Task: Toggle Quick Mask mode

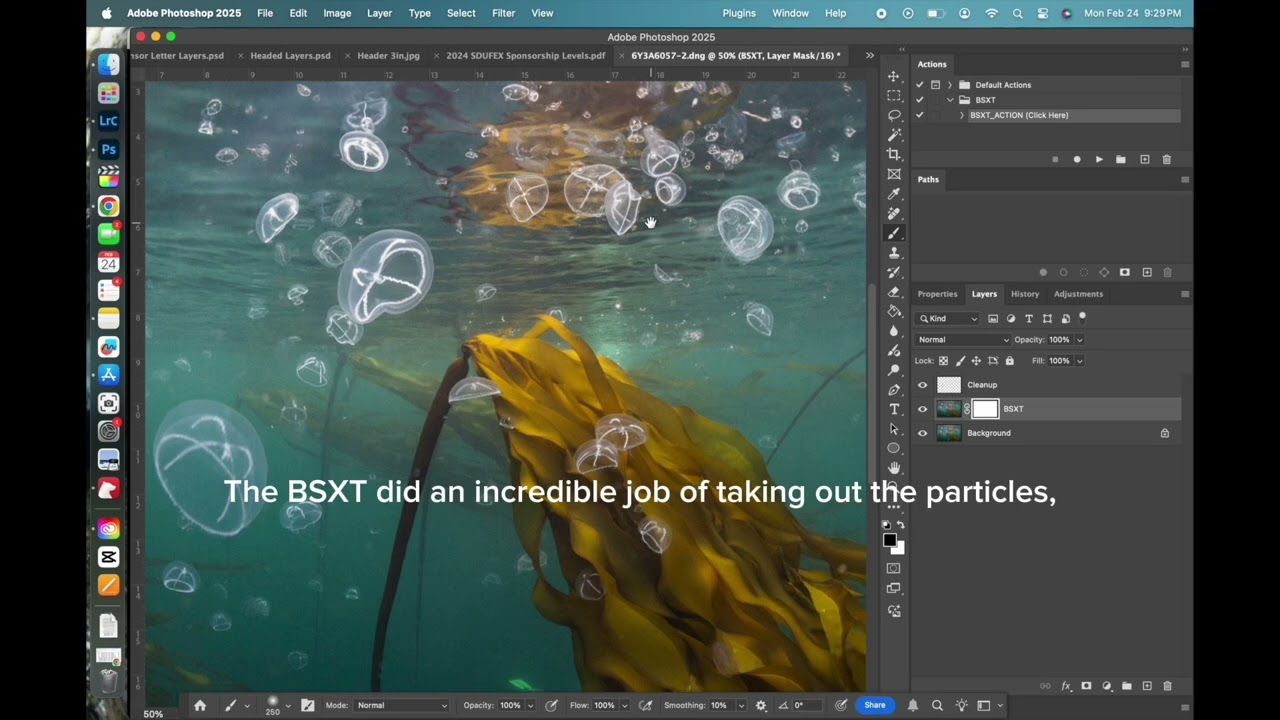Action: pyautogui.click(x=894, y=568)
